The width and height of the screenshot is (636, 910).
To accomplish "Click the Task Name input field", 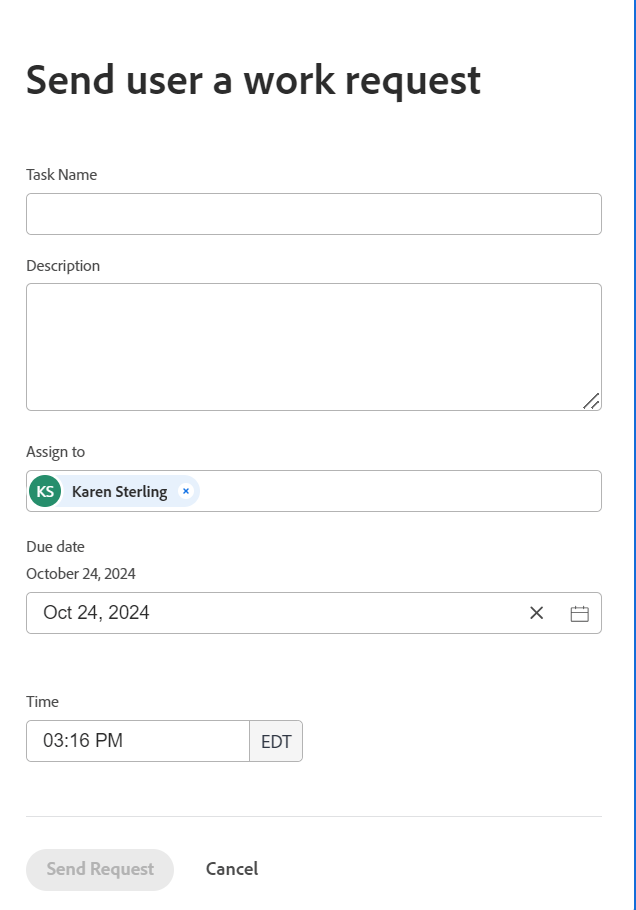I will pos(313,214).
